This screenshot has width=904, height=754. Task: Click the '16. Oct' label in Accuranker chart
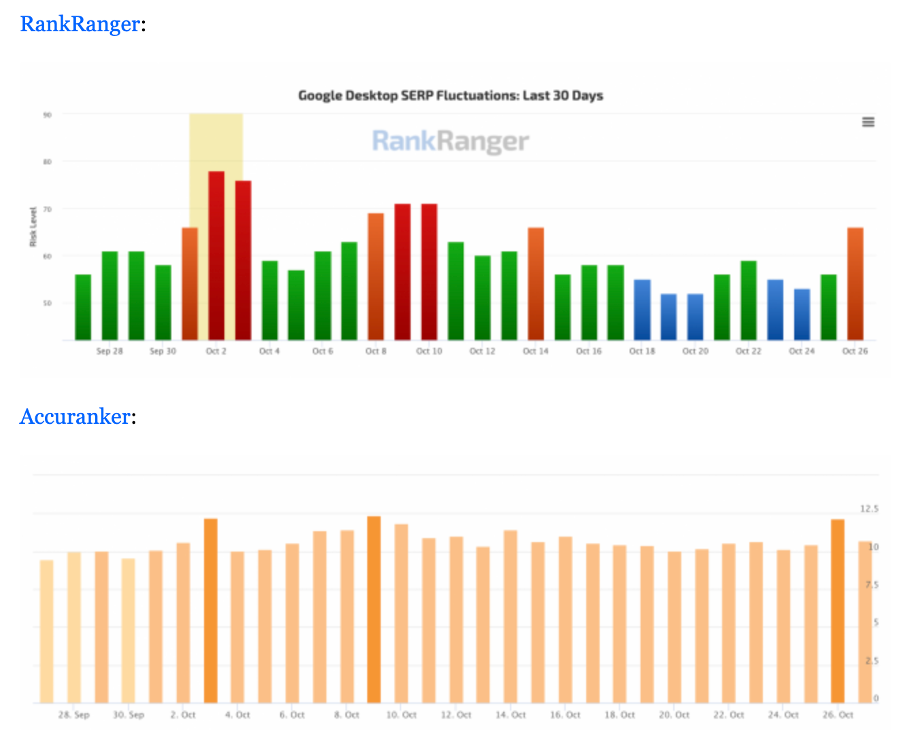(565, 715)
